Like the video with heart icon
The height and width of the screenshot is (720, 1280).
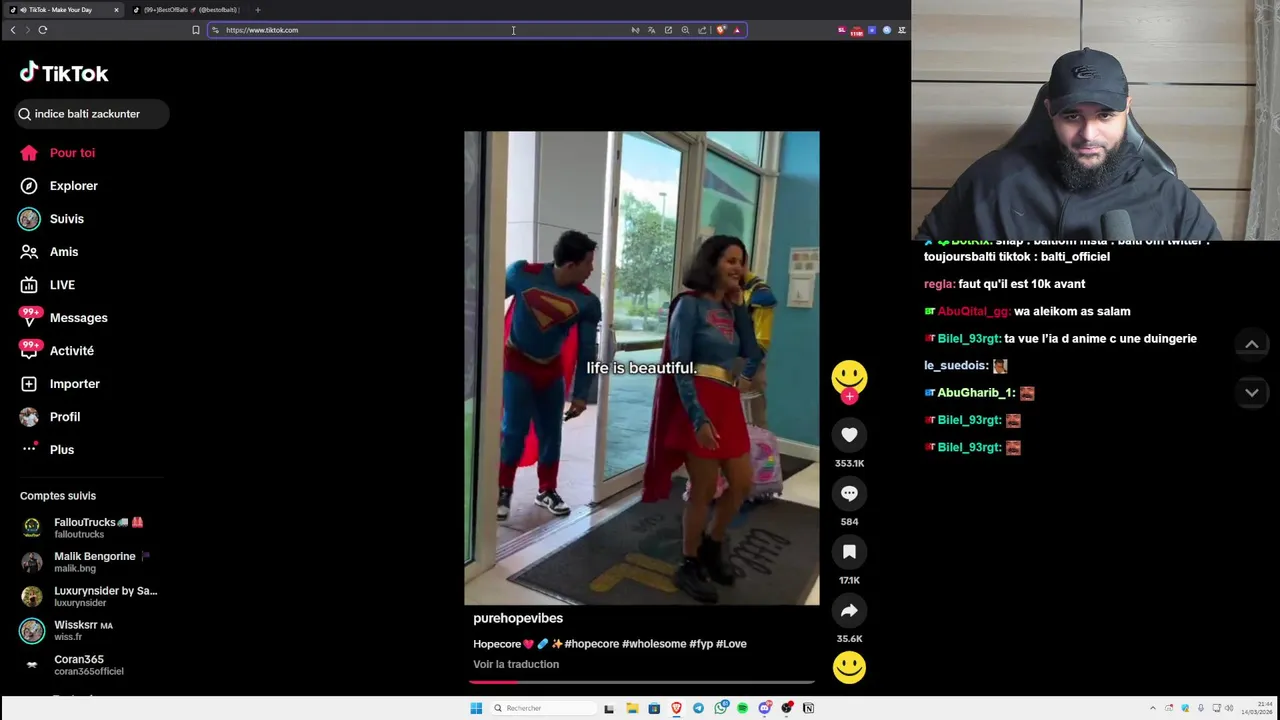point(849,435)
